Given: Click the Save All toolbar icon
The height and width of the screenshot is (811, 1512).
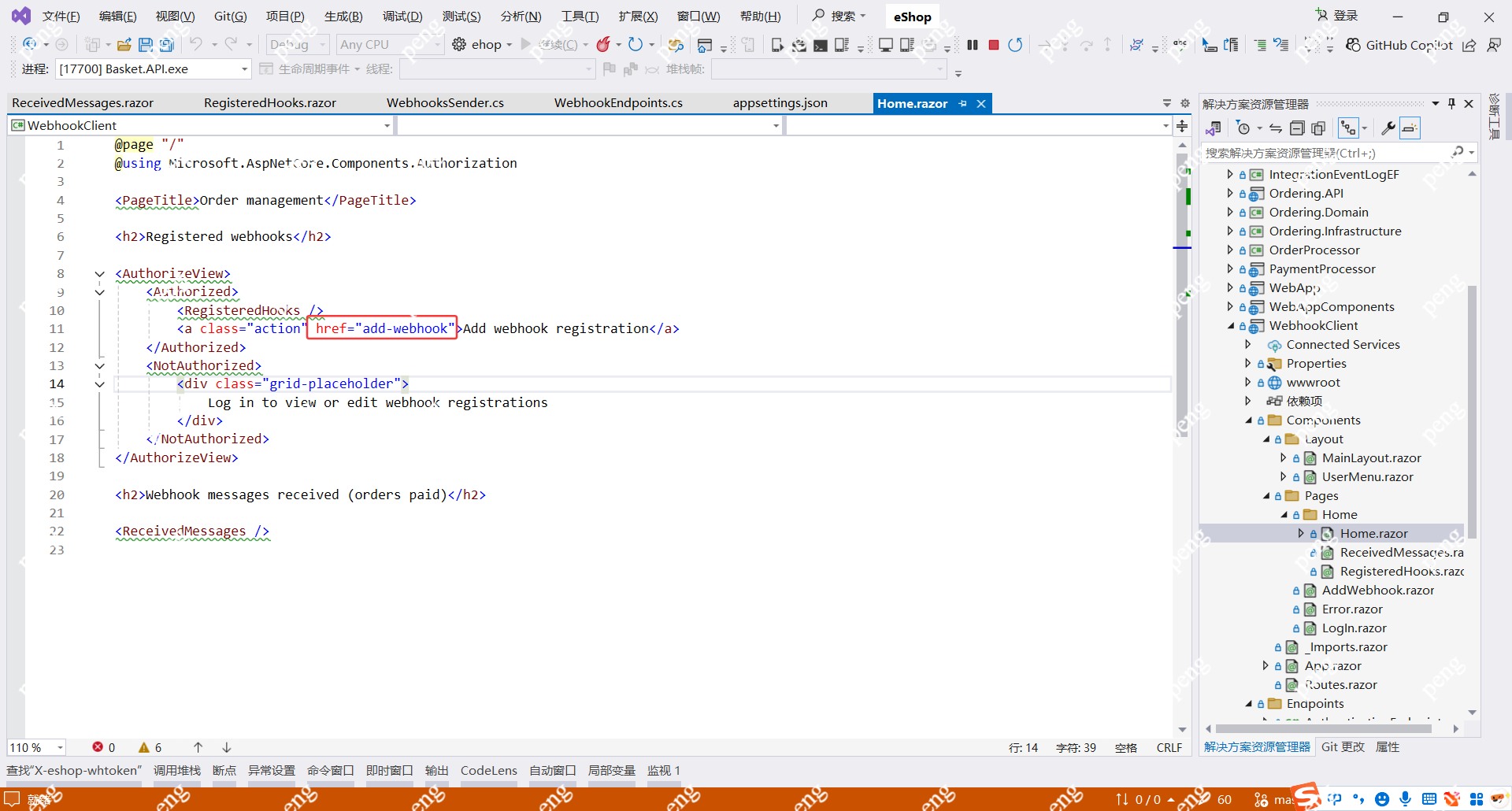Looking at the screenshot, I should coord(166,45).
